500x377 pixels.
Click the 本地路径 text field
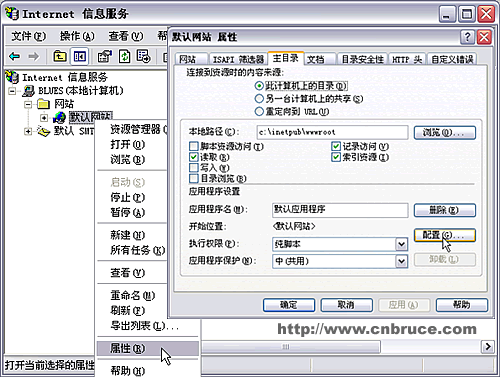point(332,132)
